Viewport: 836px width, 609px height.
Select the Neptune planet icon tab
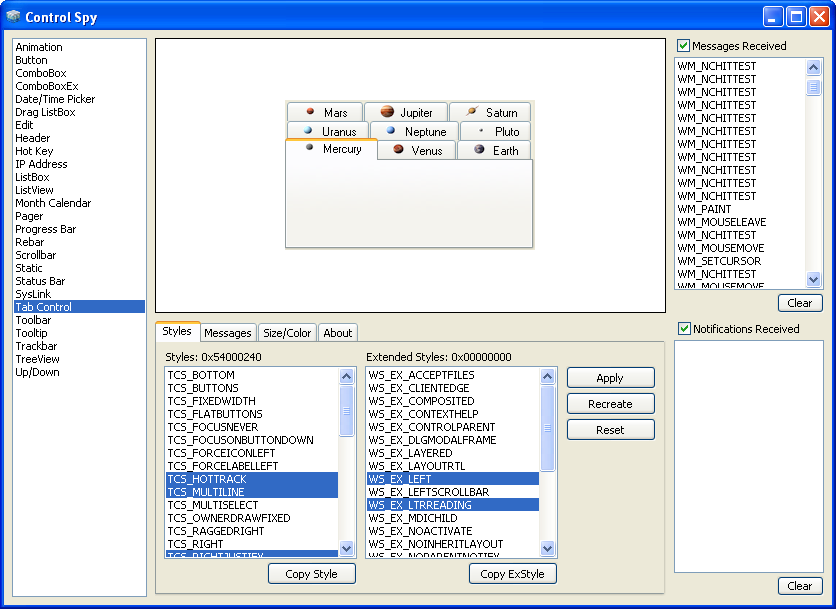point(414,131)
